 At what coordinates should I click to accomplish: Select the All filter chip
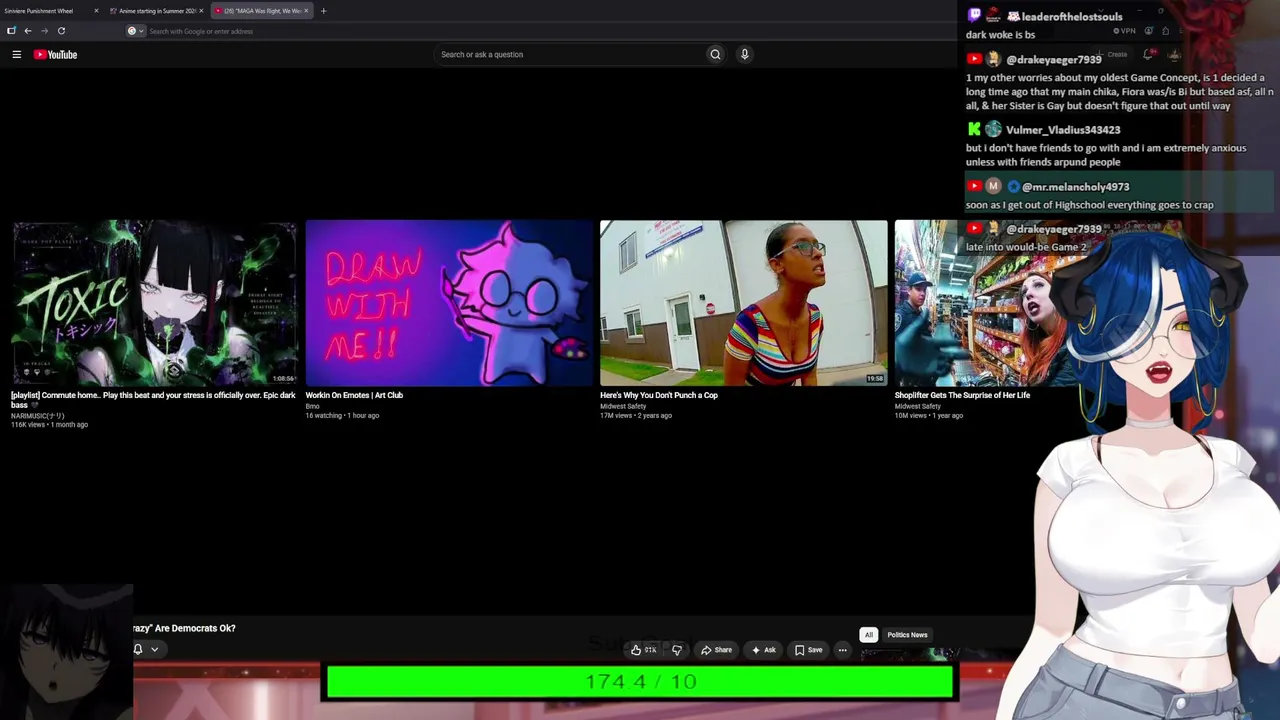869,635
